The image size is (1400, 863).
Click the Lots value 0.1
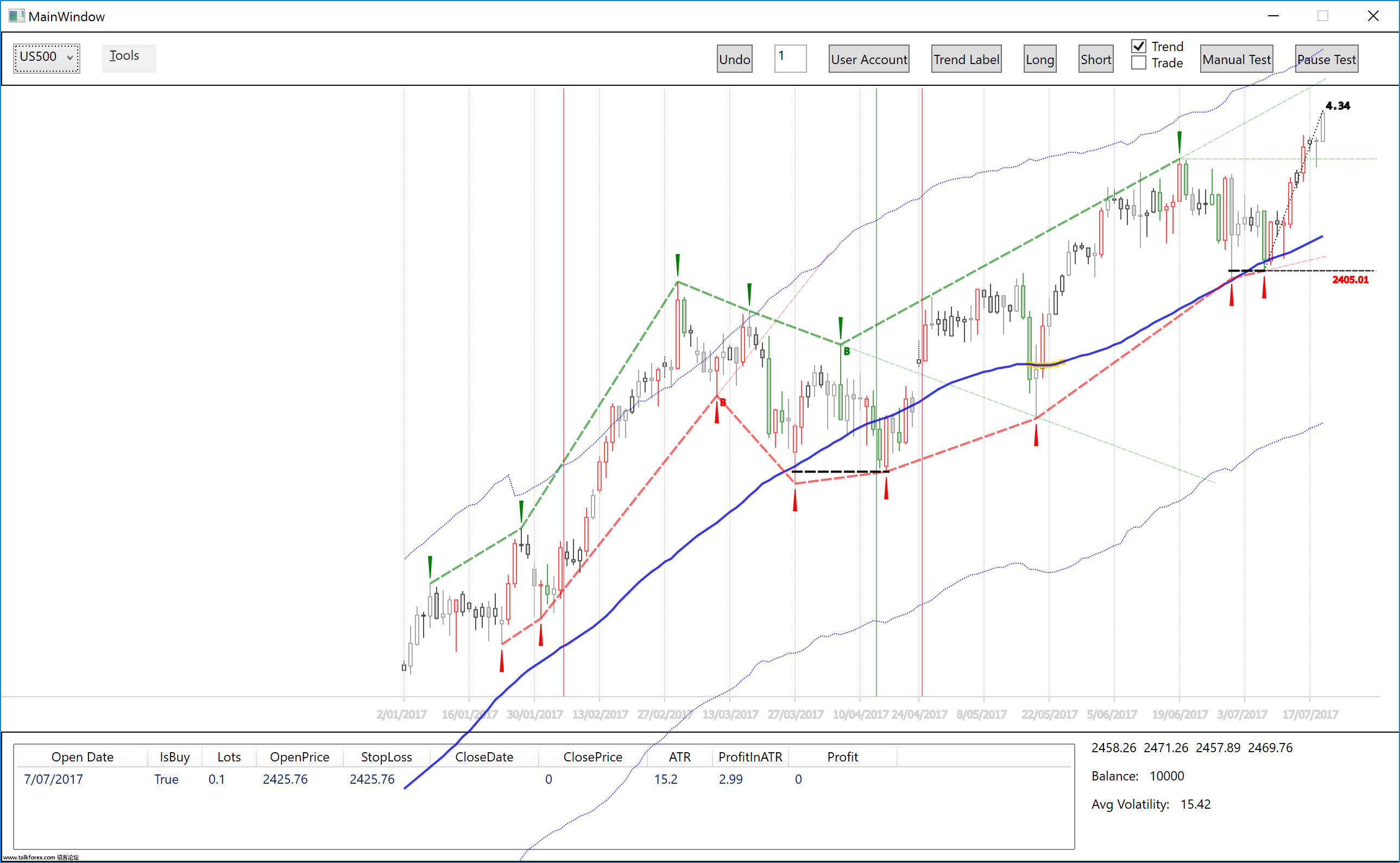click(x=216, y=779)
